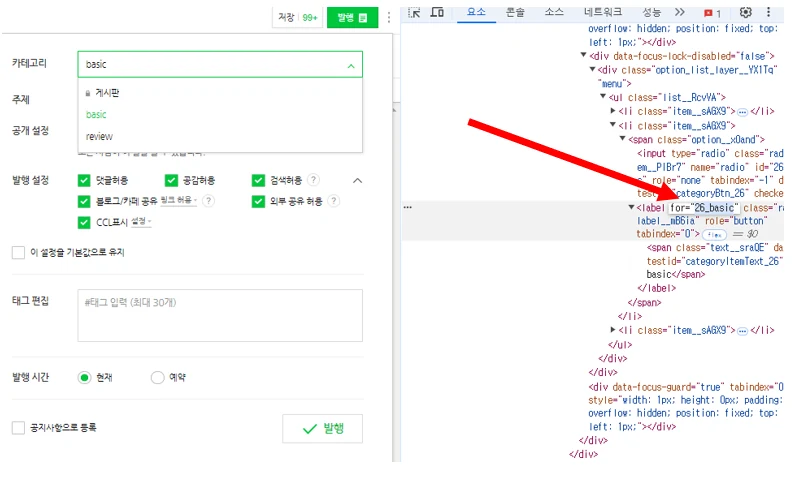
Task: Expand collapsed ellipsis in last item__sAGX9 li
Action: pyautogui.click(x=742, y=331)
